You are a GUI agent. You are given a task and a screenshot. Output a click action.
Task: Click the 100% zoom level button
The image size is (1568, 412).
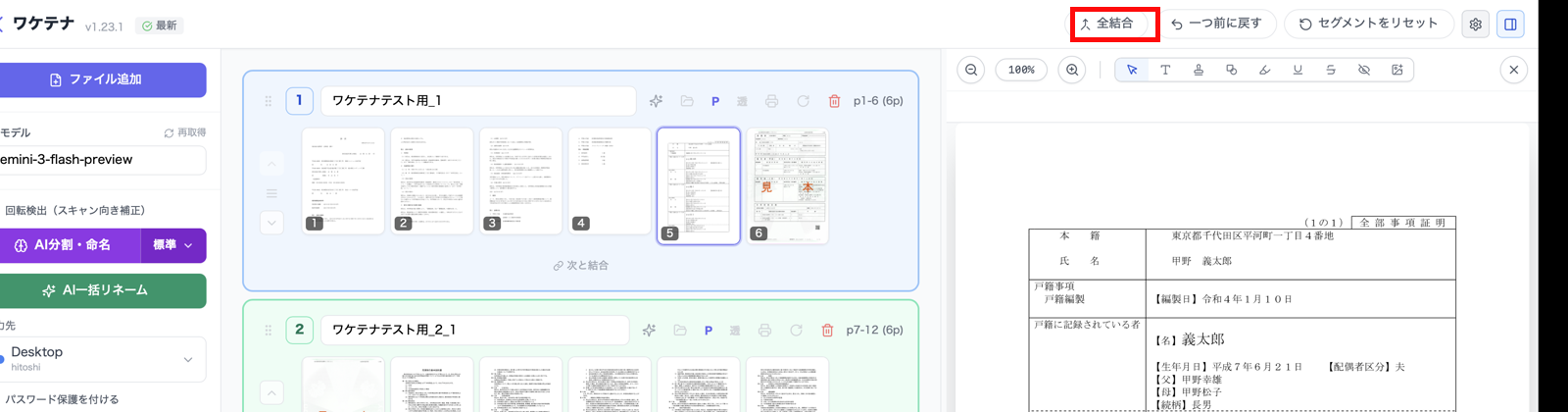[1021, 70]
